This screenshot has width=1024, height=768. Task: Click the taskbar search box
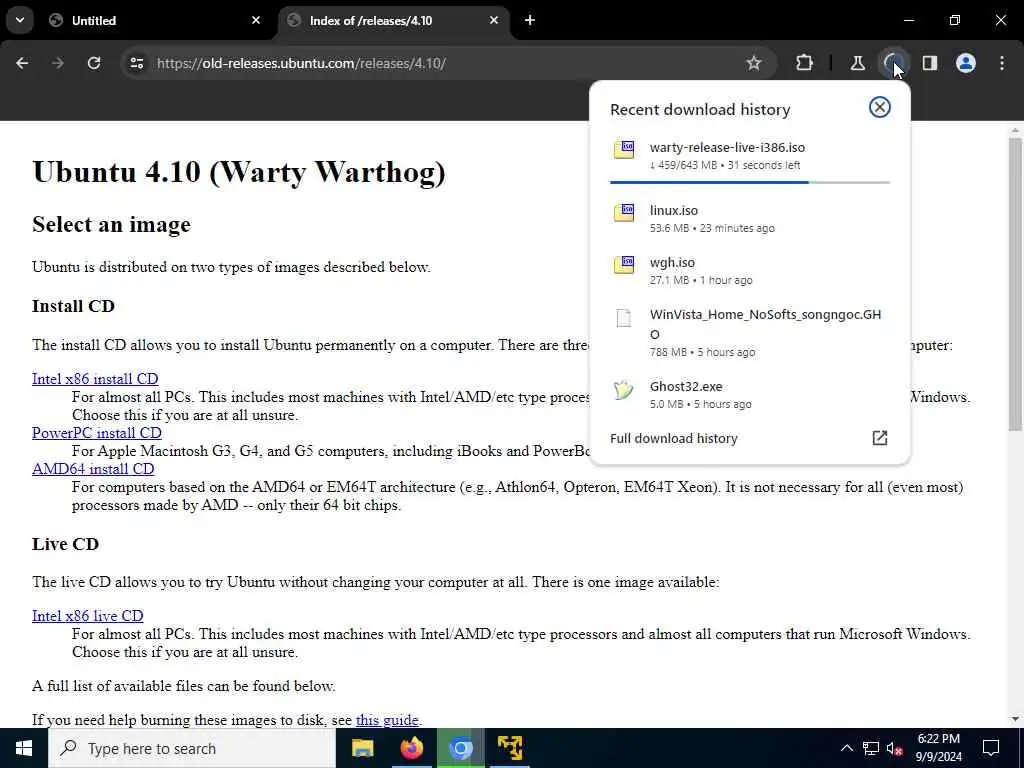tap(192, 748)
